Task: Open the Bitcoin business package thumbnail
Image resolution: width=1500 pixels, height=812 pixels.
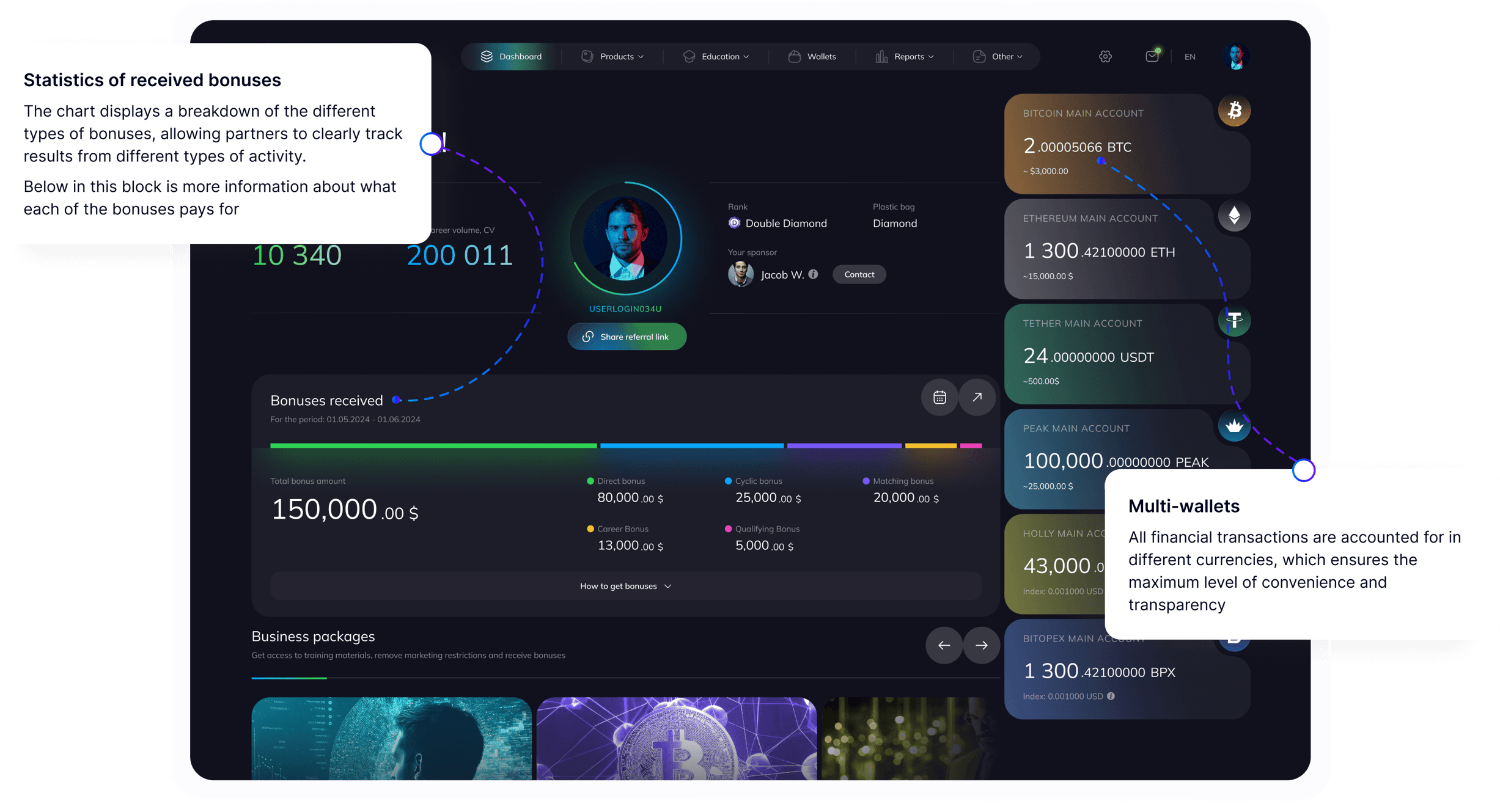Action: 677,742
